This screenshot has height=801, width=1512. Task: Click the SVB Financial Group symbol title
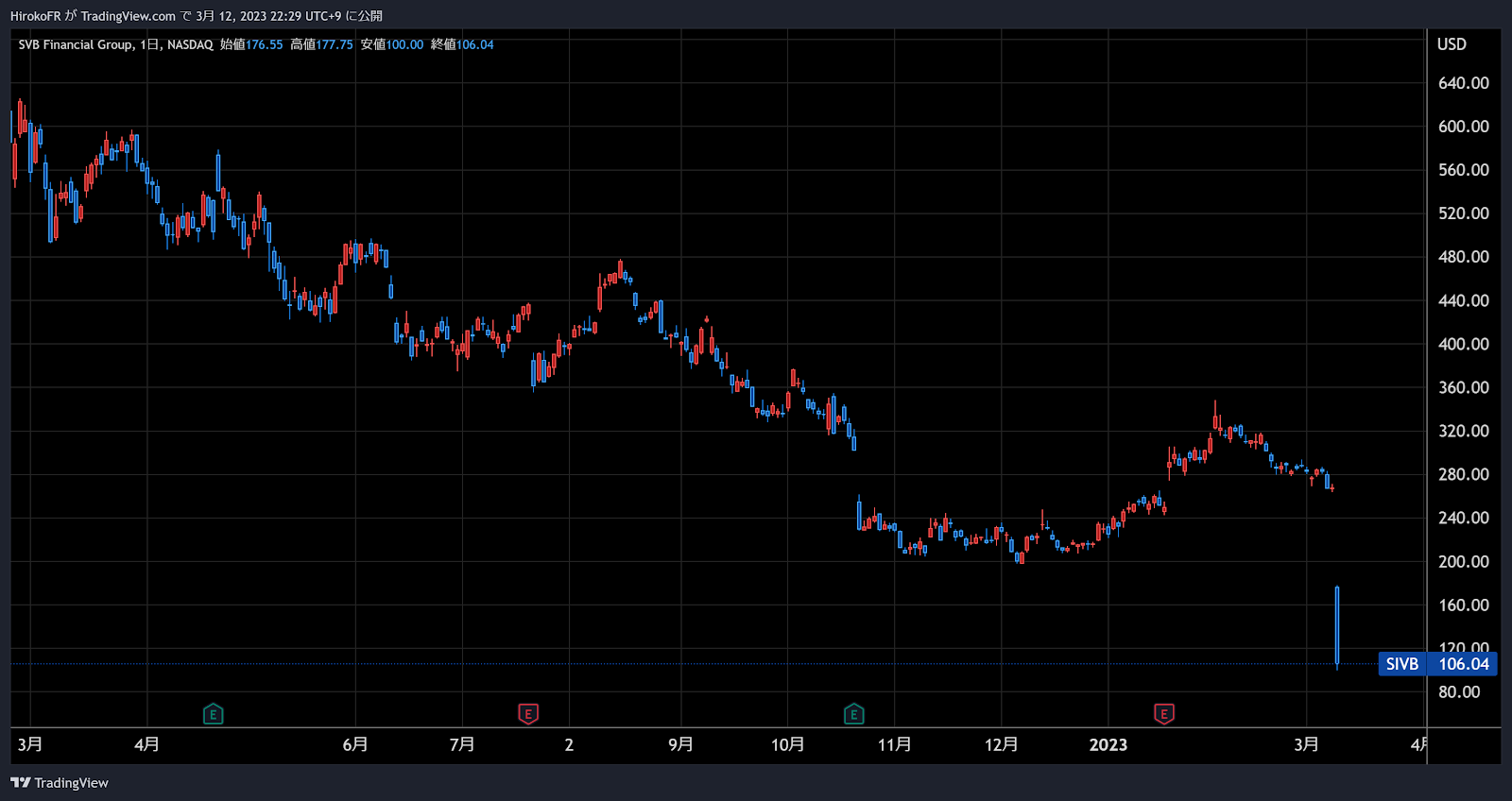coord(76,44)
